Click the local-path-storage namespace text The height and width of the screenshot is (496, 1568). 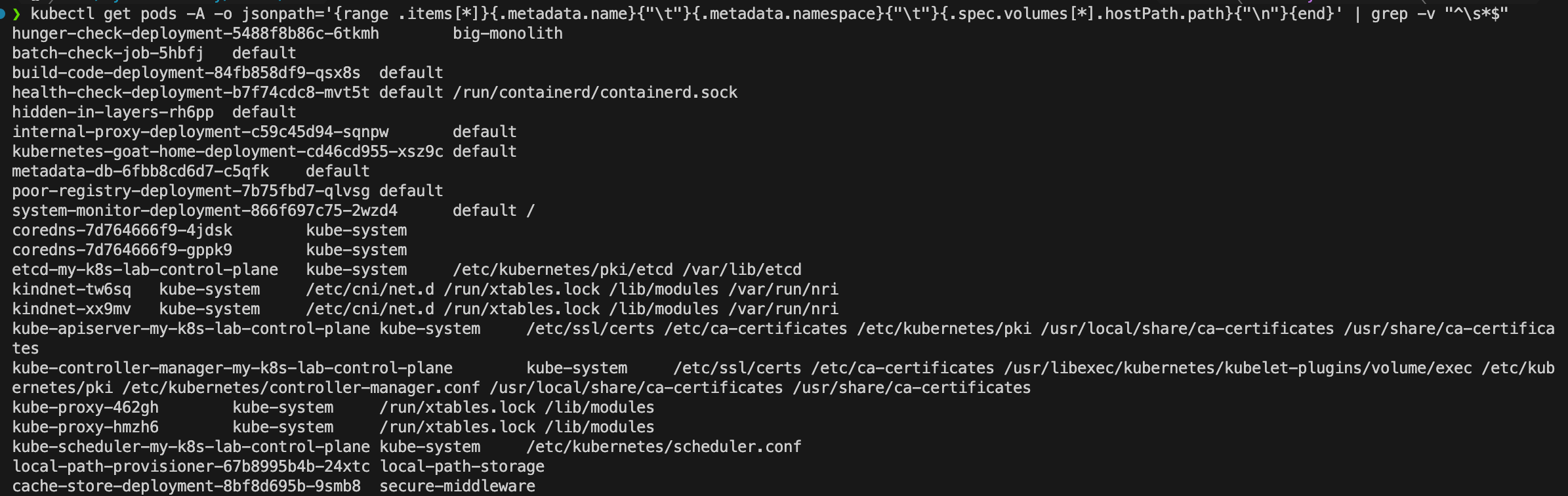click(x=462, y=466)
